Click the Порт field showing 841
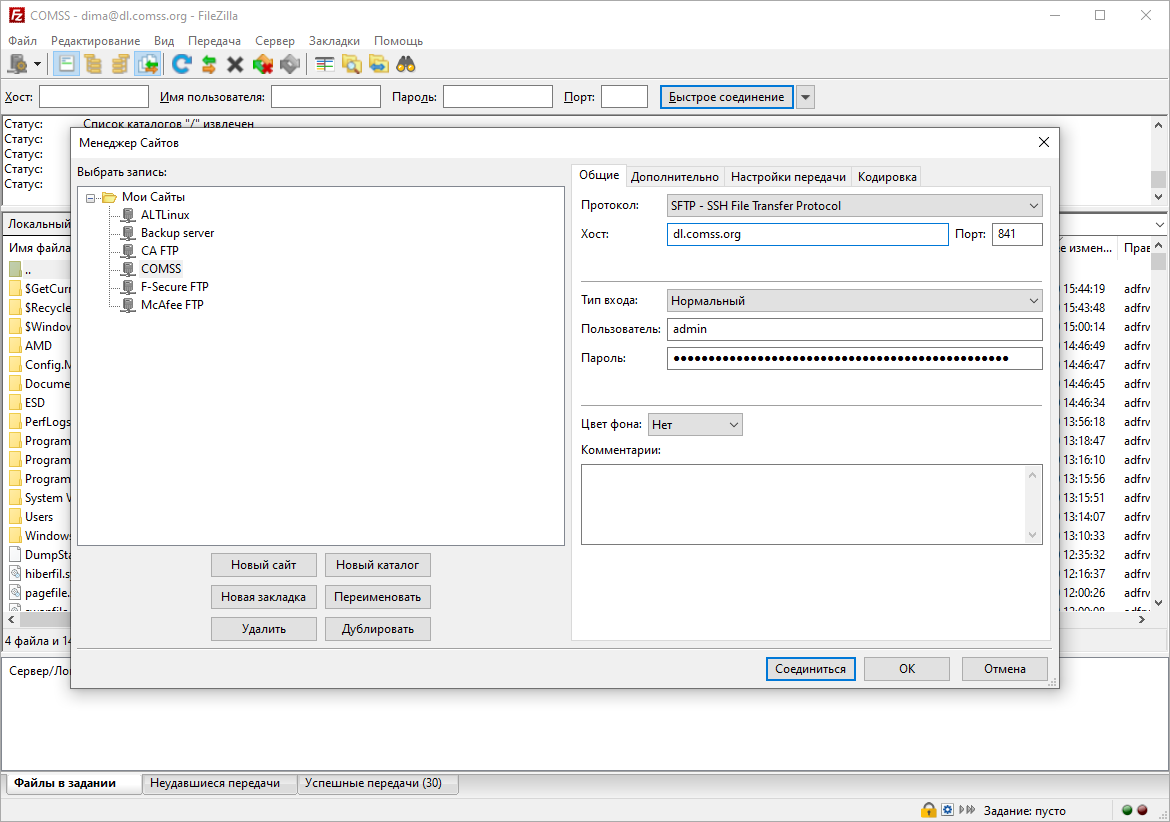The height and width of the screenshot is (822, 1170). pyautogui.click(x=1017, y=234)
